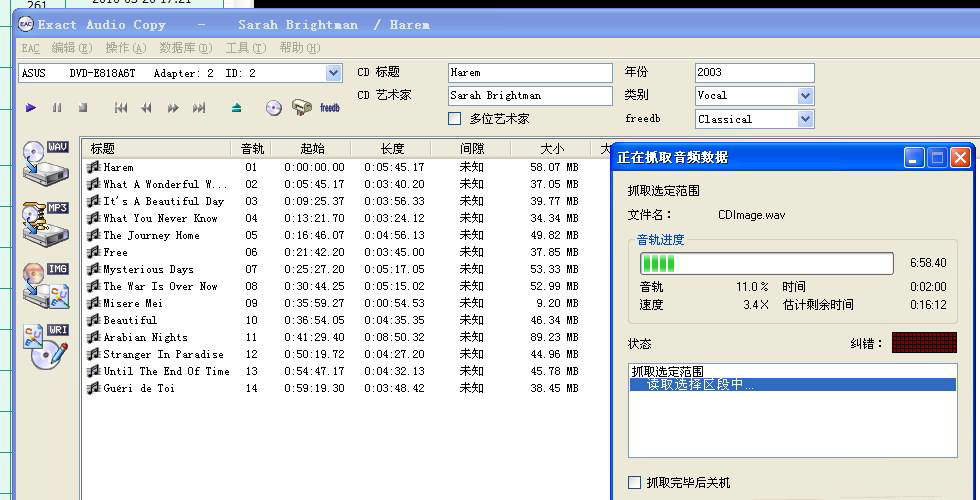Open the 工具(T) menu
980x500 pixels.
click(246, 48)
